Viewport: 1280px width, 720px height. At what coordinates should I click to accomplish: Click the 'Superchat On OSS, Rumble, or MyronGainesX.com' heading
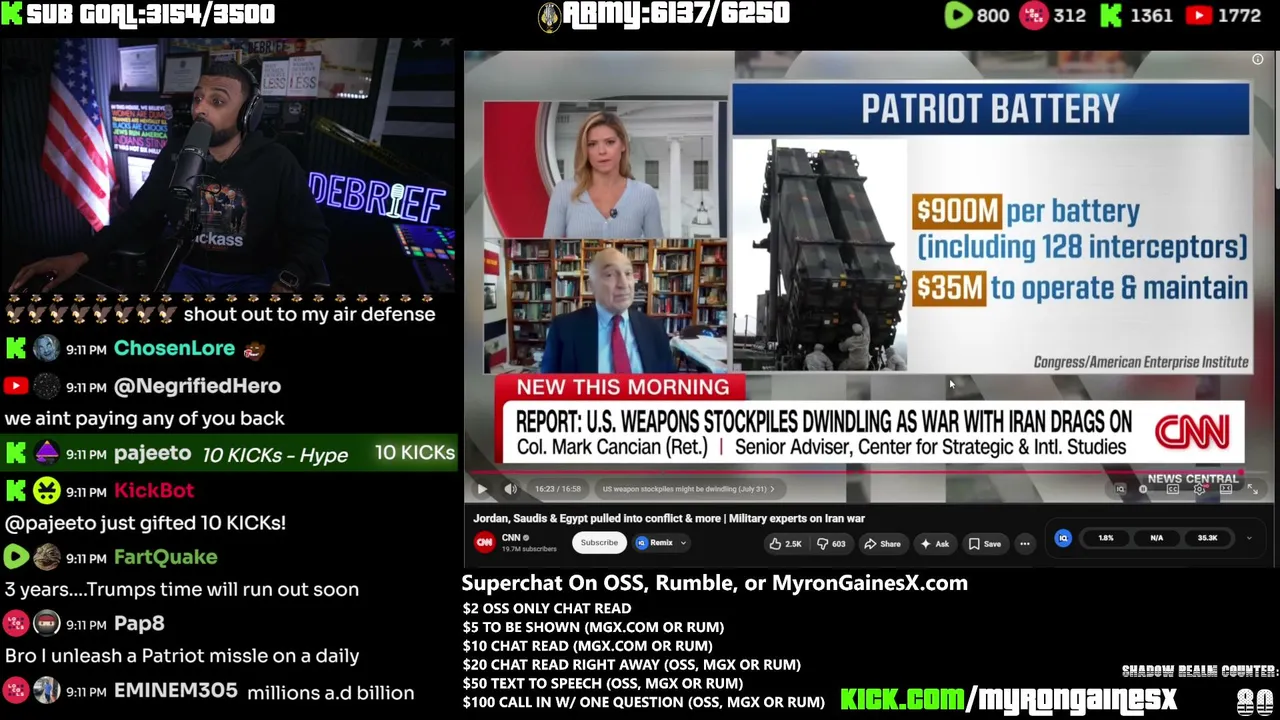pyautogui.click(x=714, y=583)
